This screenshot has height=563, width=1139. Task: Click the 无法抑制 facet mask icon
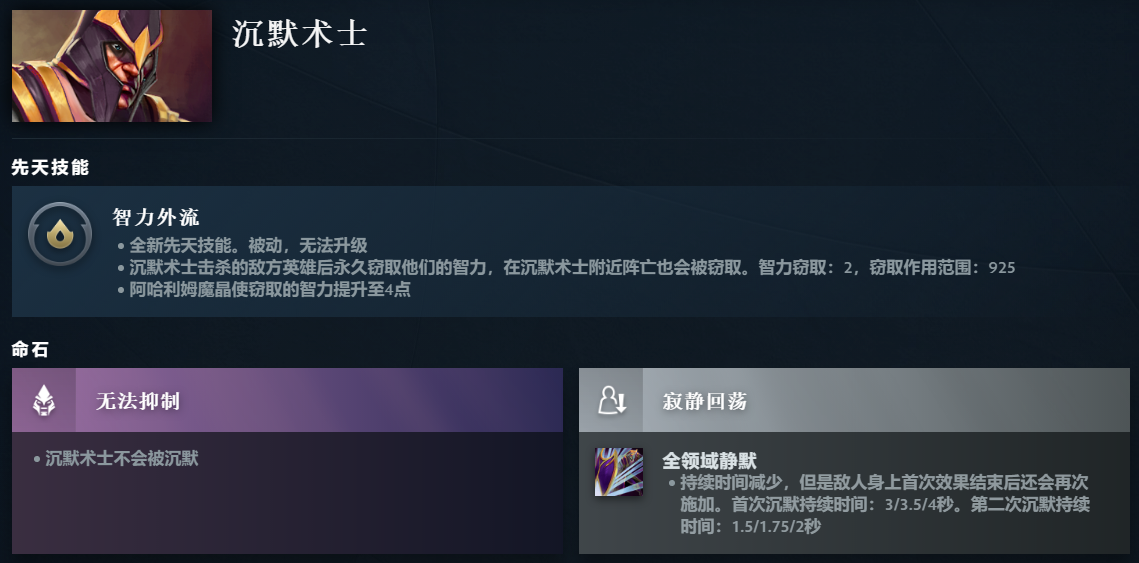click(x=44, y=400)
